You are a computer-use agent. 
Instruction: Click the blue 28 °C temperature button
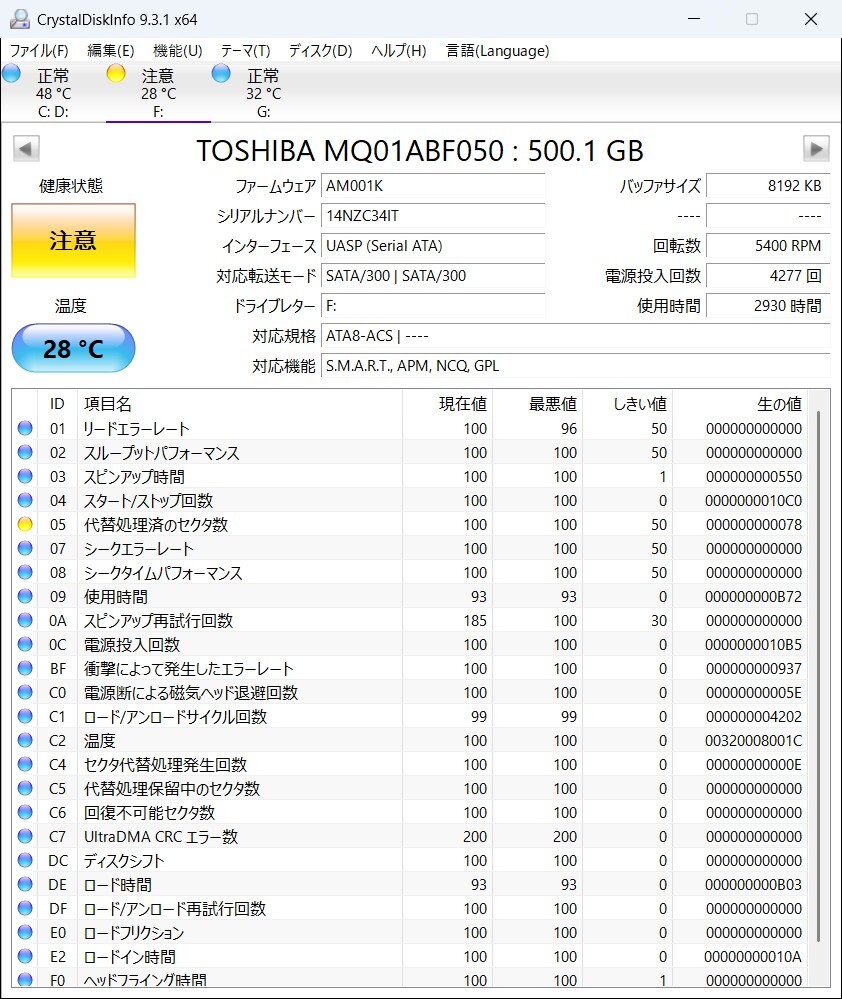coord(73,348)
